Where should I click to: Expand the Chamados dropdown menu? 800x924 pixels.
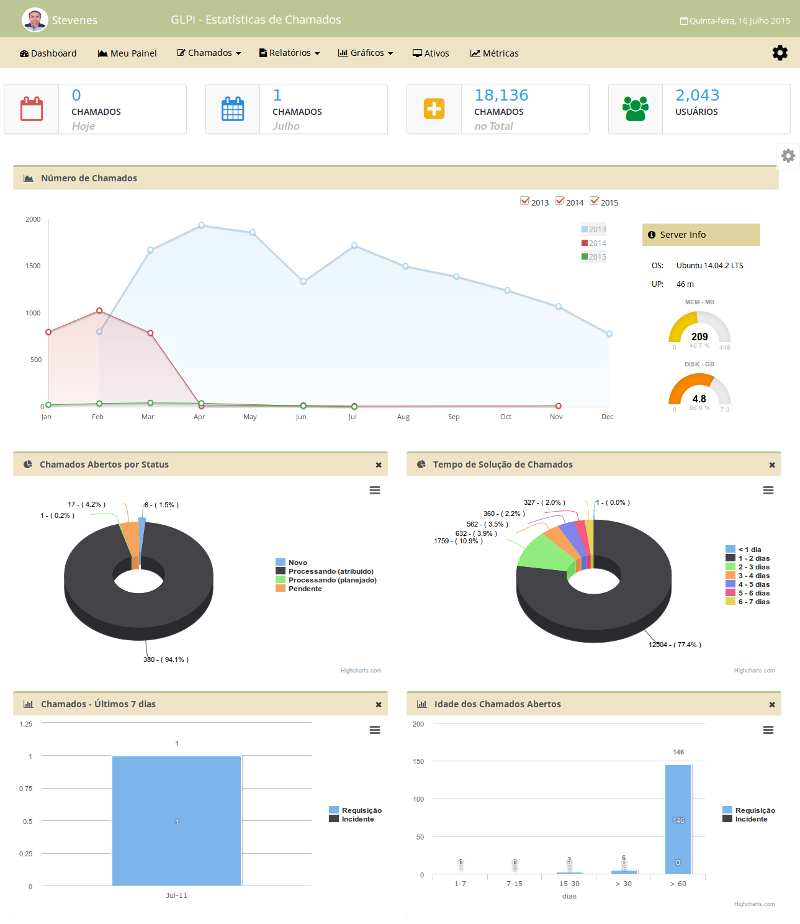point(209,53)
